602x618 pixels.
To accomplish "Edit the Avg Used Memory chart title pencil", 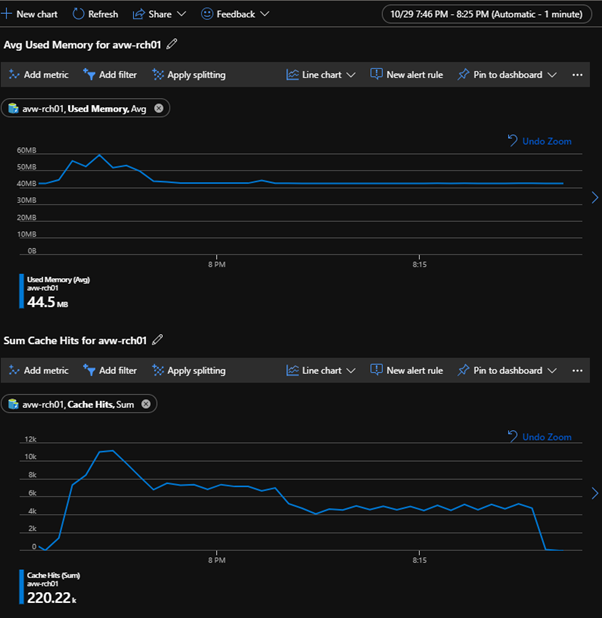I will pyautogui.click(x=172, y=44).
